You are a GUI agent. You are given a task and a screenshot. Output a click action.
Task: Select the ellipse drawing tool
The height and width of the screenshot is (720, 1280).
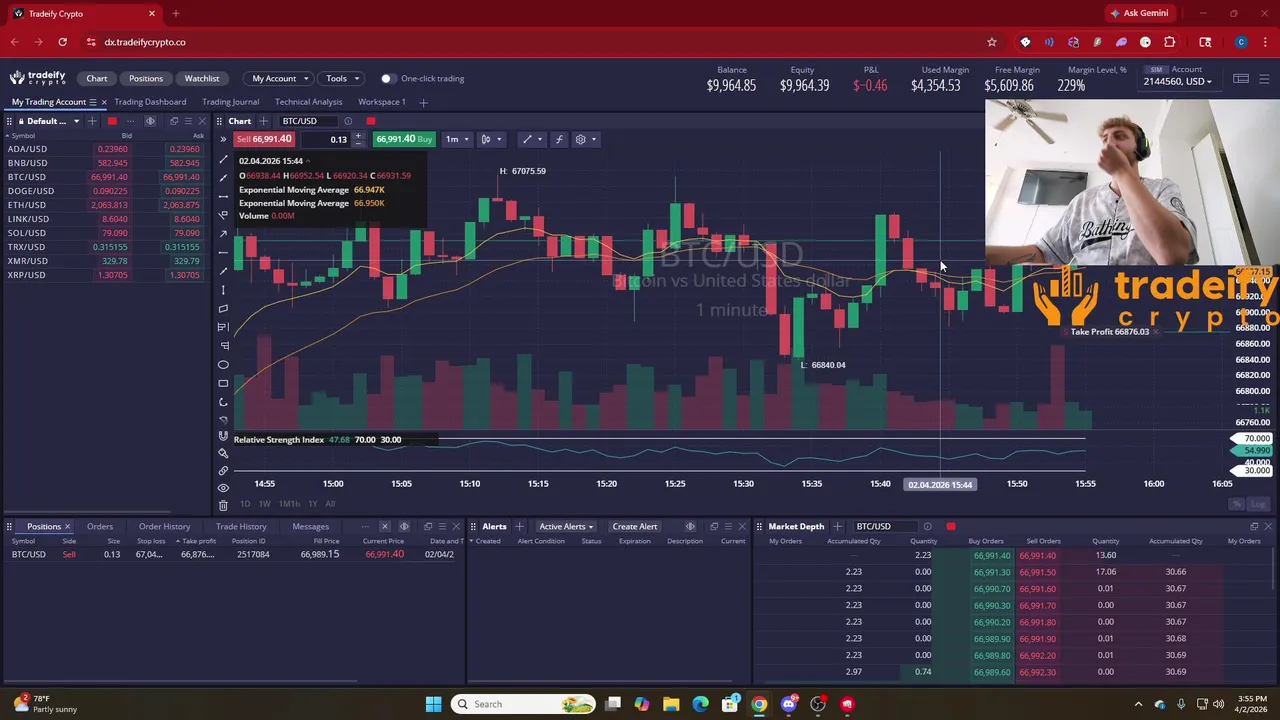pos(224,365)
